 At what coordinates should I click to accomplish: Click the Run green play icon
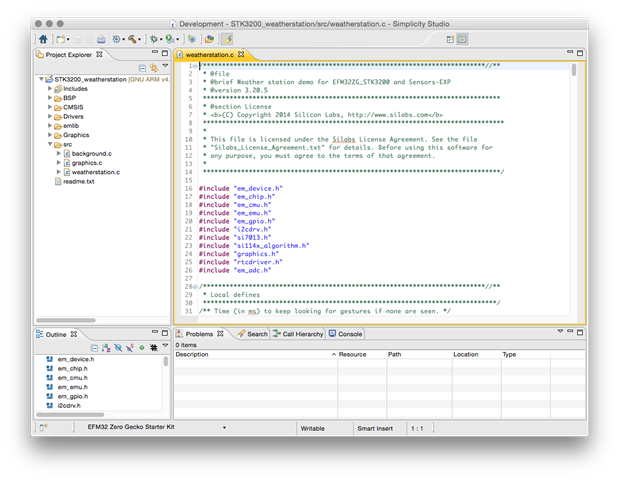pyautogui.click(x=169, y=39)
